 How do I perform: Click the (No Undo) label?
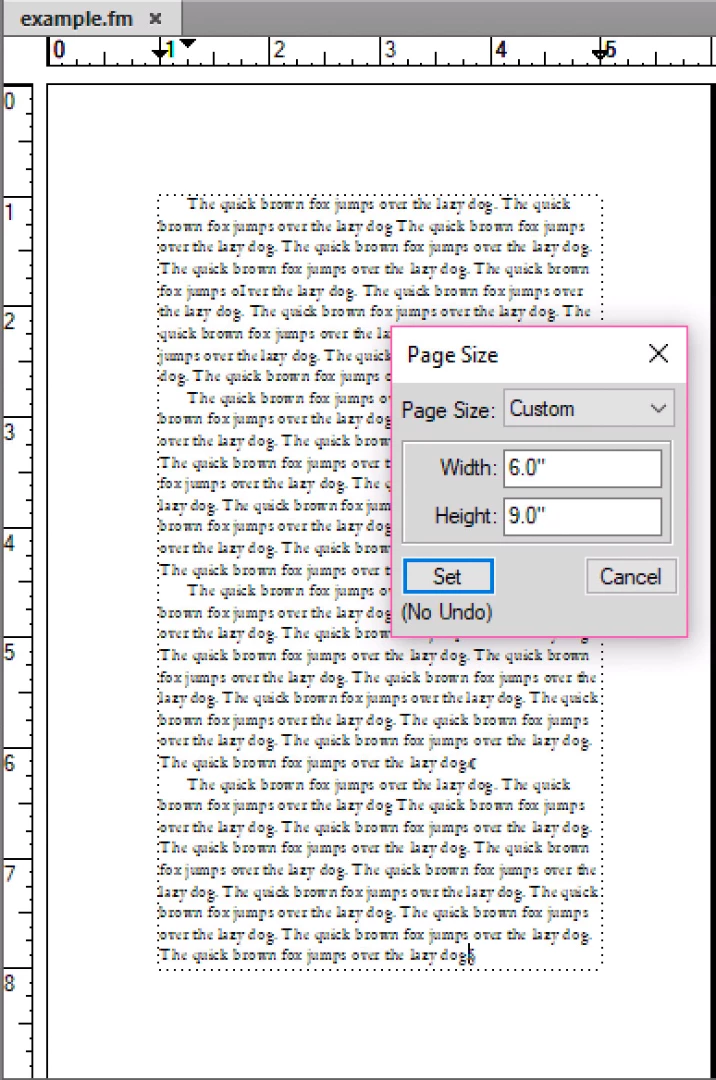click(447, 612)
